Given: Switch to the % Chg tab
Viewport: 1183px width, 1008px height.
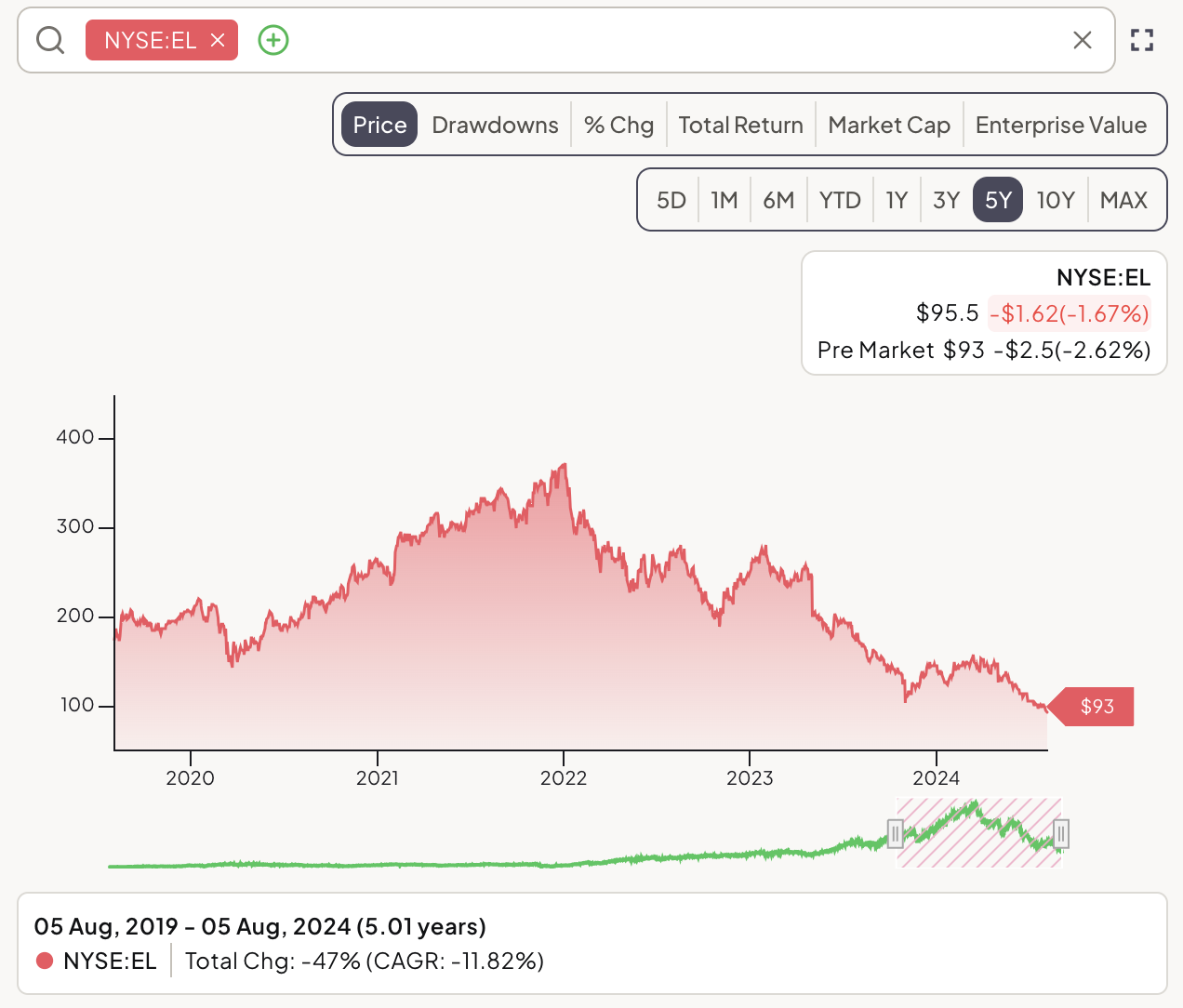Looking at the screenshot, I should click(x=619, y=125).
